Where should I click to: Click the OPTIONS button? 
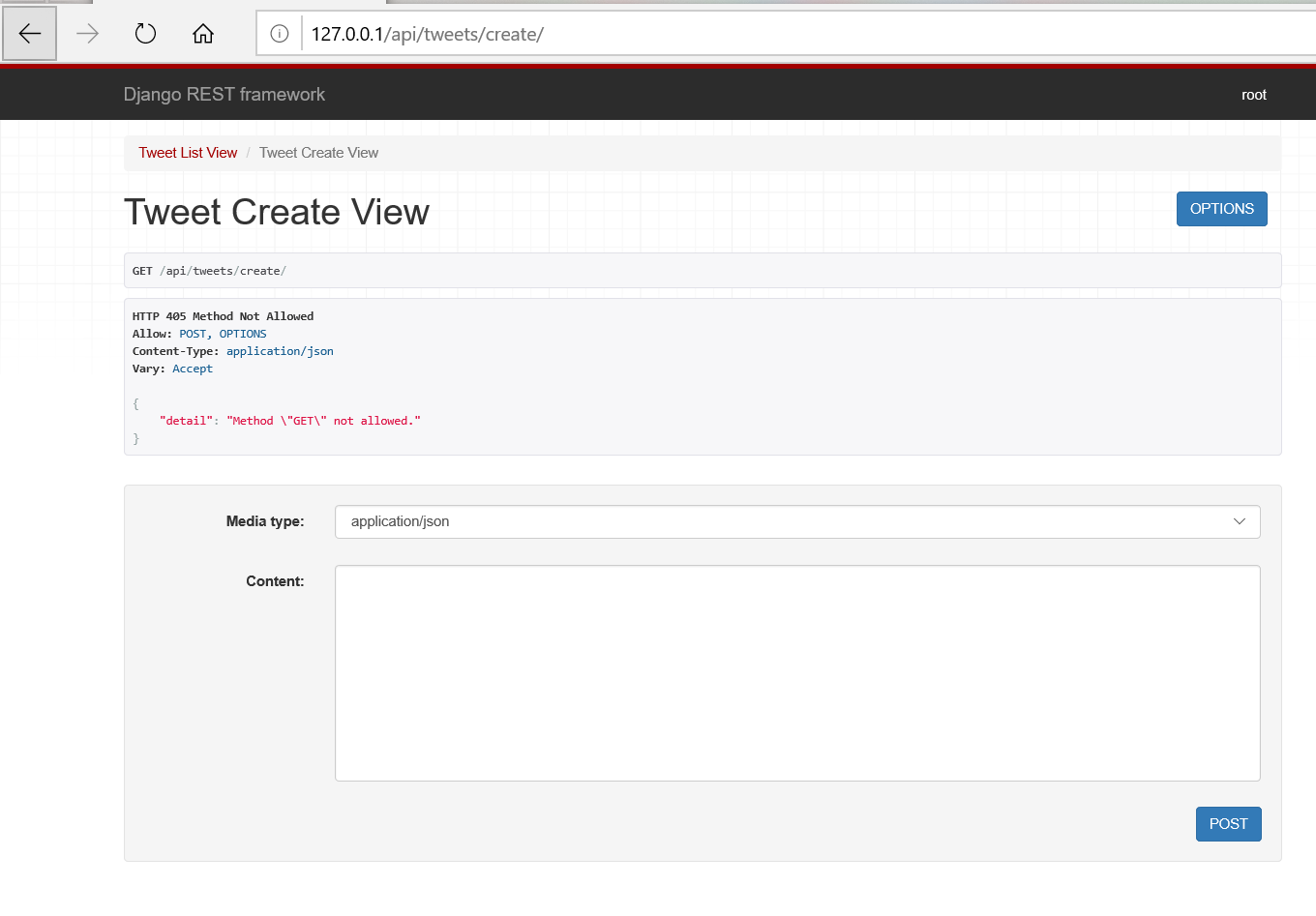tap(1222, 209)
